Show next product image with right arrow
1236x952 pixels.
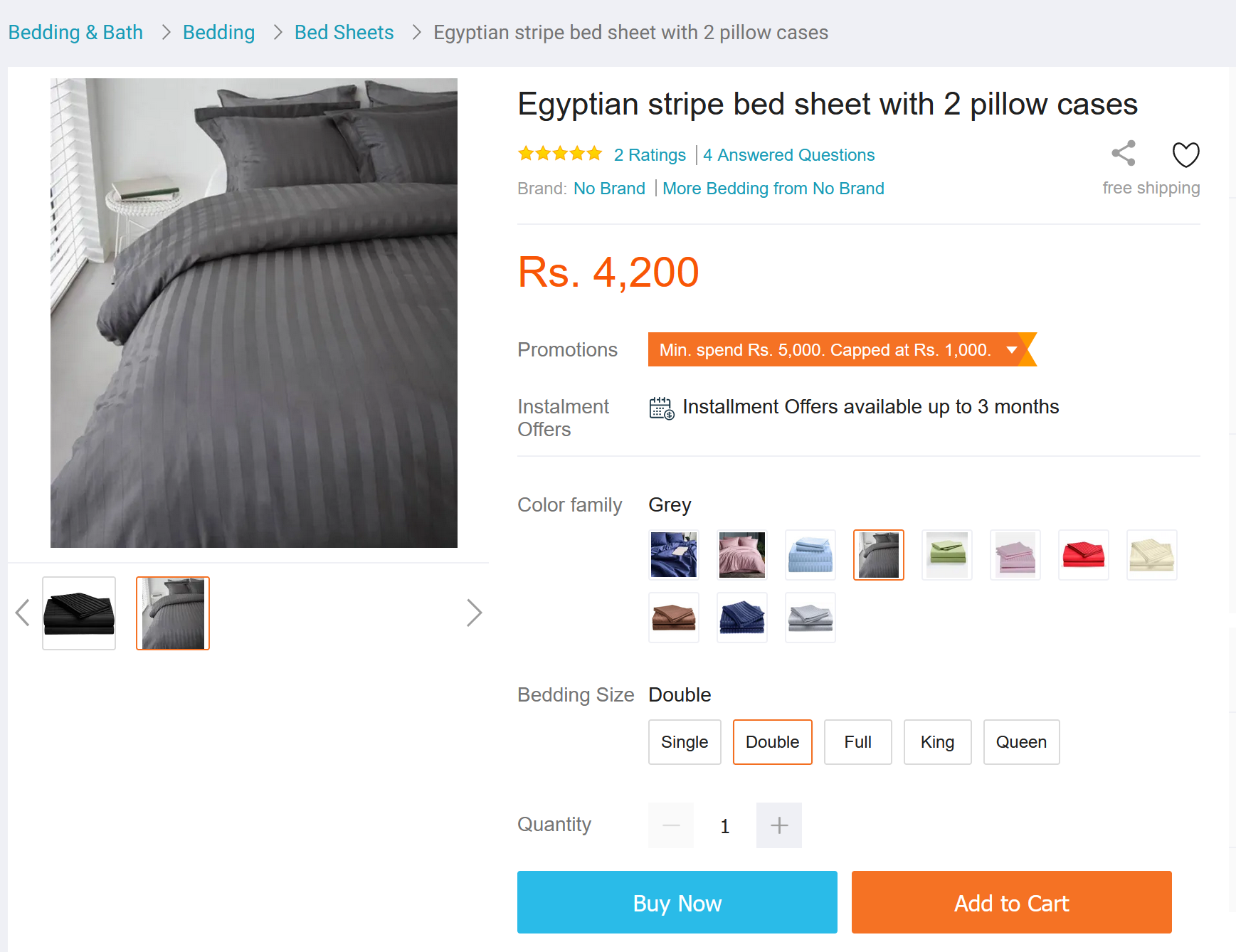click(474, 613)
